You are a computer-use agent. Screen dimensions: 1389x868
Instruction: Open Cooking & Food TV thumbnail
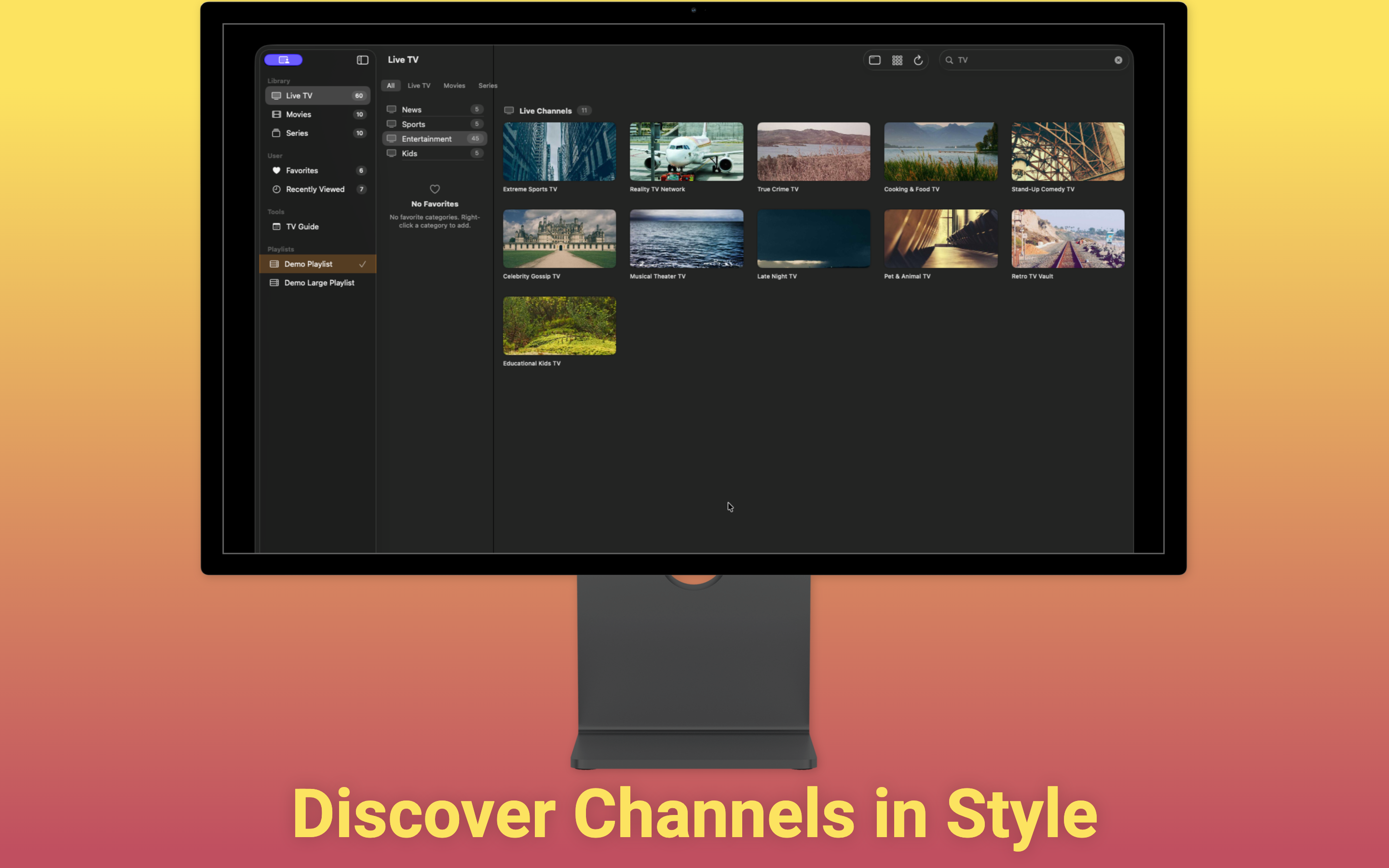940,151
